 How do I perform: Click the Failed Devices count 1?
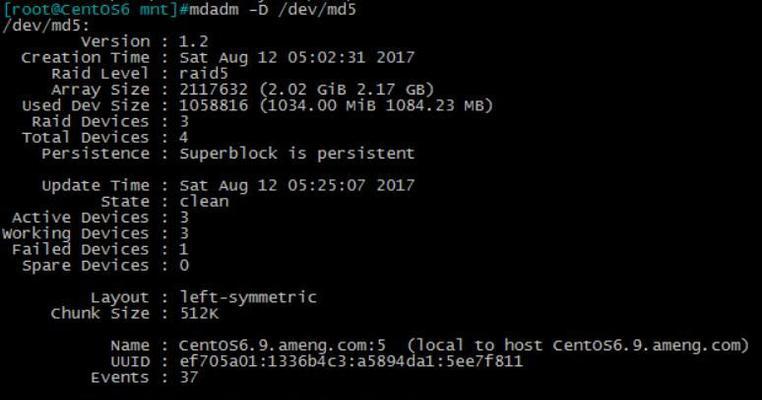pyautogui.click(x=184, y=249)
